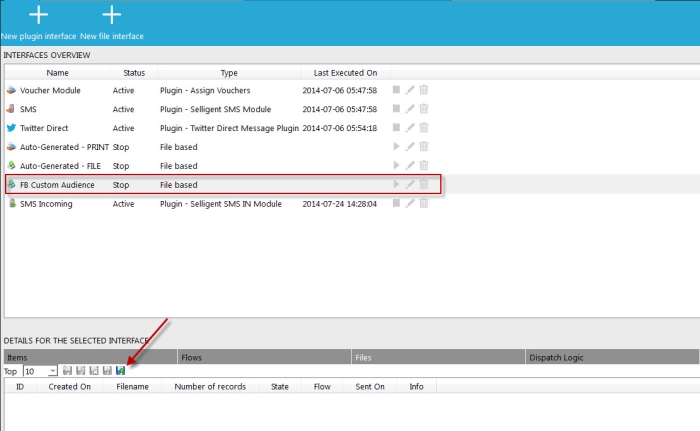Sort details by Created On column

click(x=70, y=386)
